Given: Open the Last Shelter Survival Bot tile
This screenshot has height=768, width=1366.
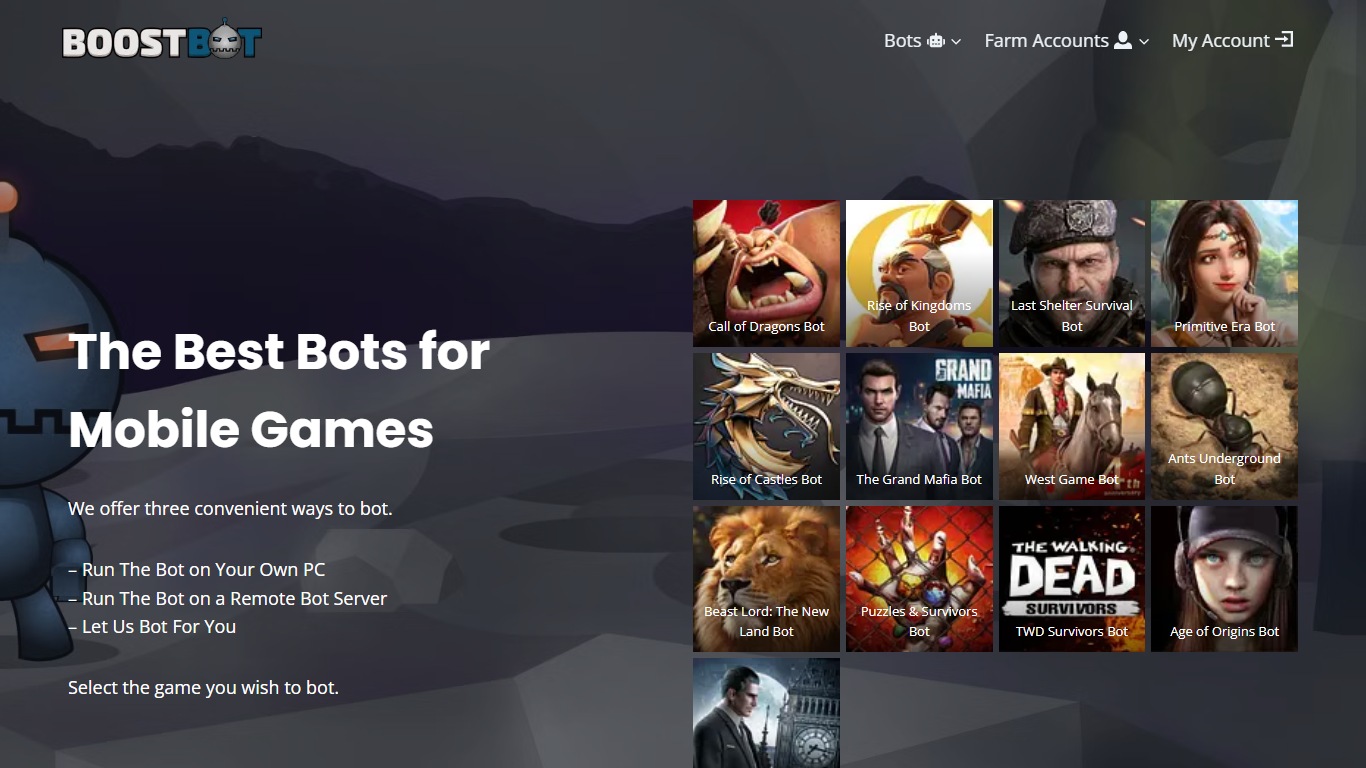Looking at the screenshot, I should (x=1072, y=273).
